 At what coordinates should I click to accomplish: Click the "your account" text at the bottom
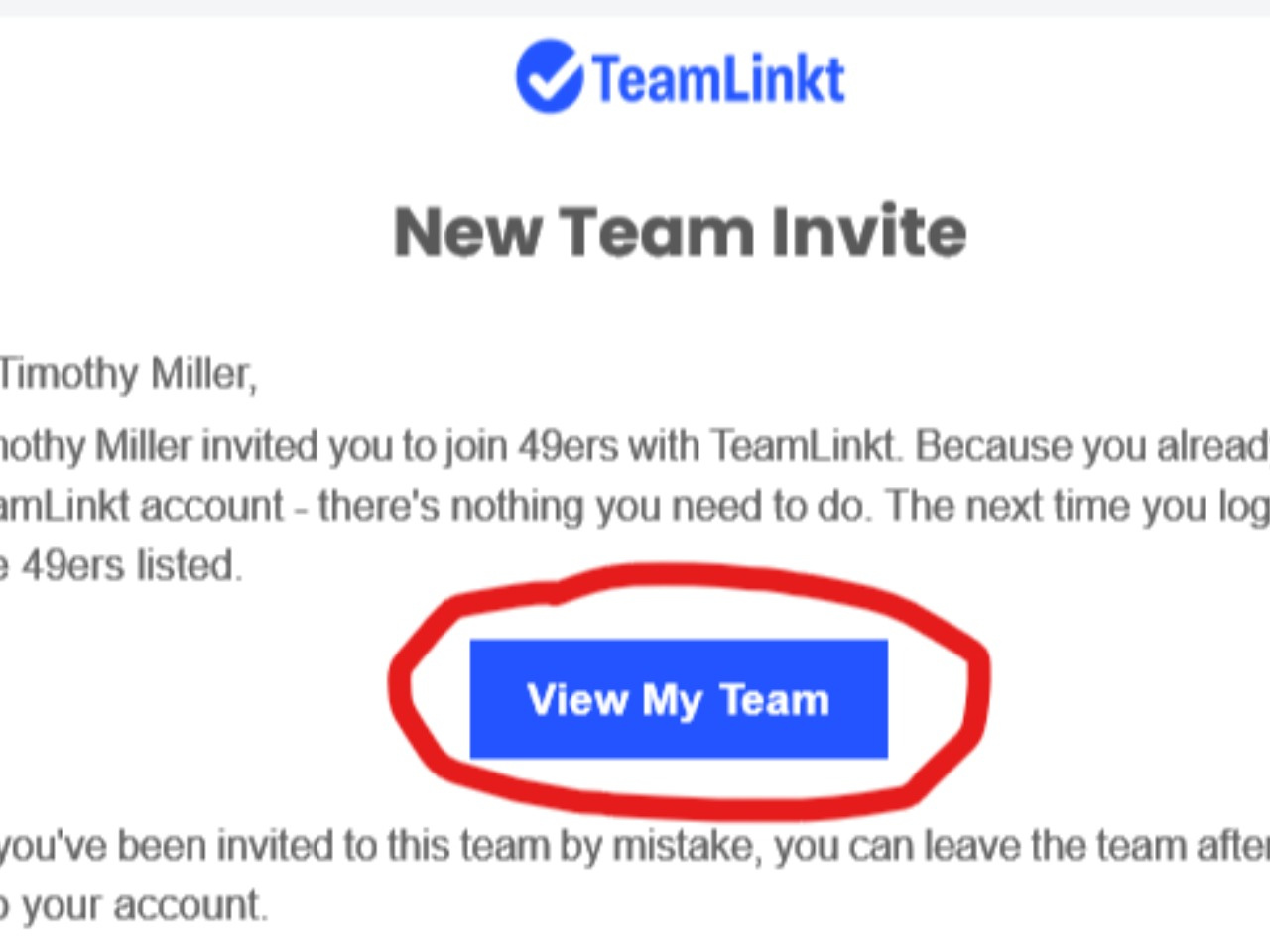pos(144,905)
